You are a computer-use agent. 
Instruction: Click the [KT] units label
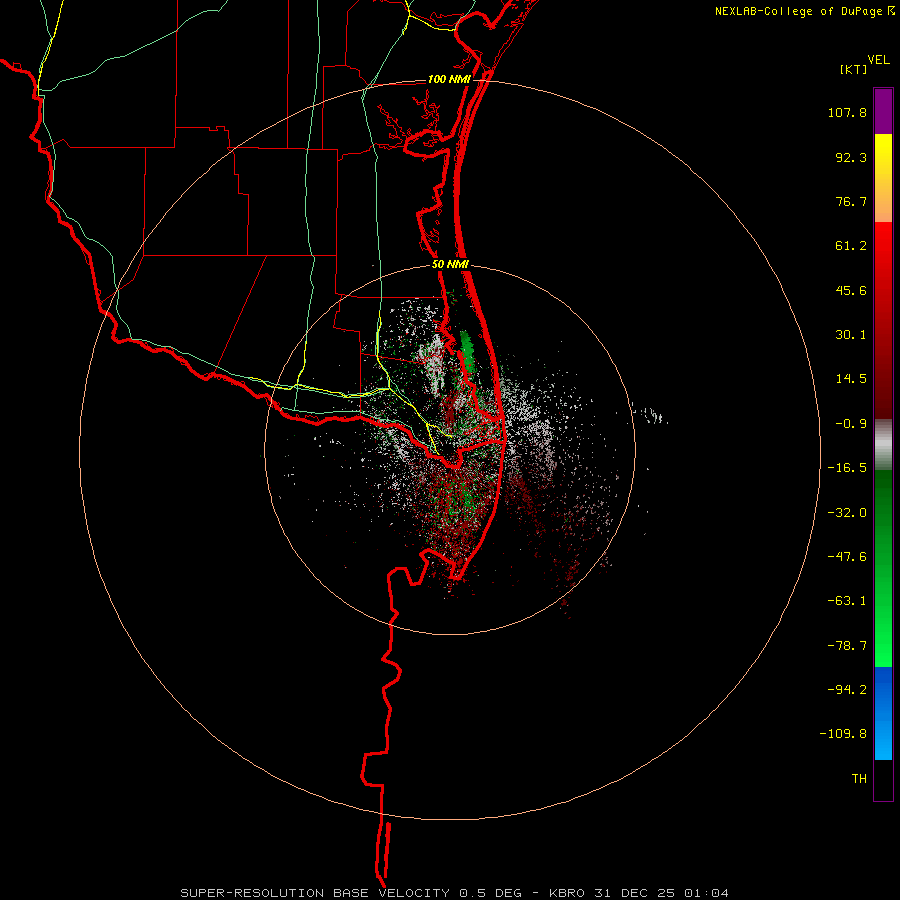853,69
